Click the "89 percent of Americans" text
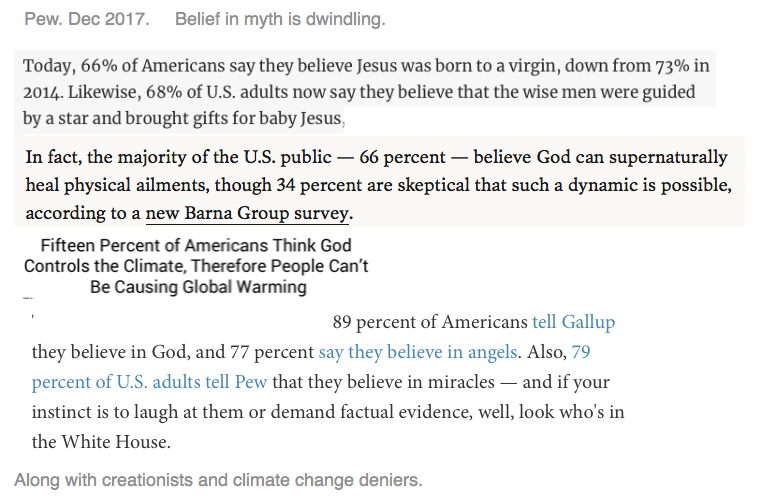 tap(429, 322)
